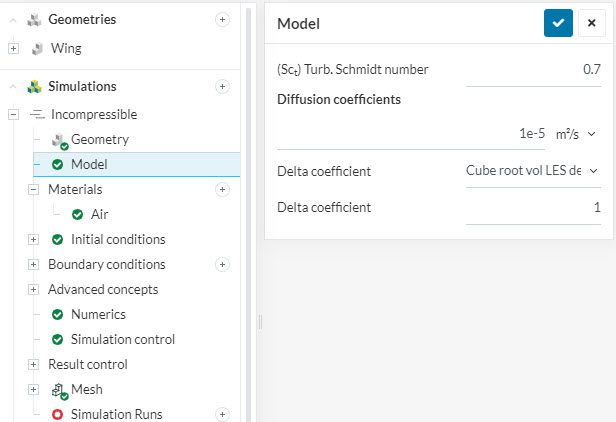The image size is (616, 422).
Task: Click the blue checkmark confirm button
Action: pyautogui.click(x=558, y=24)
